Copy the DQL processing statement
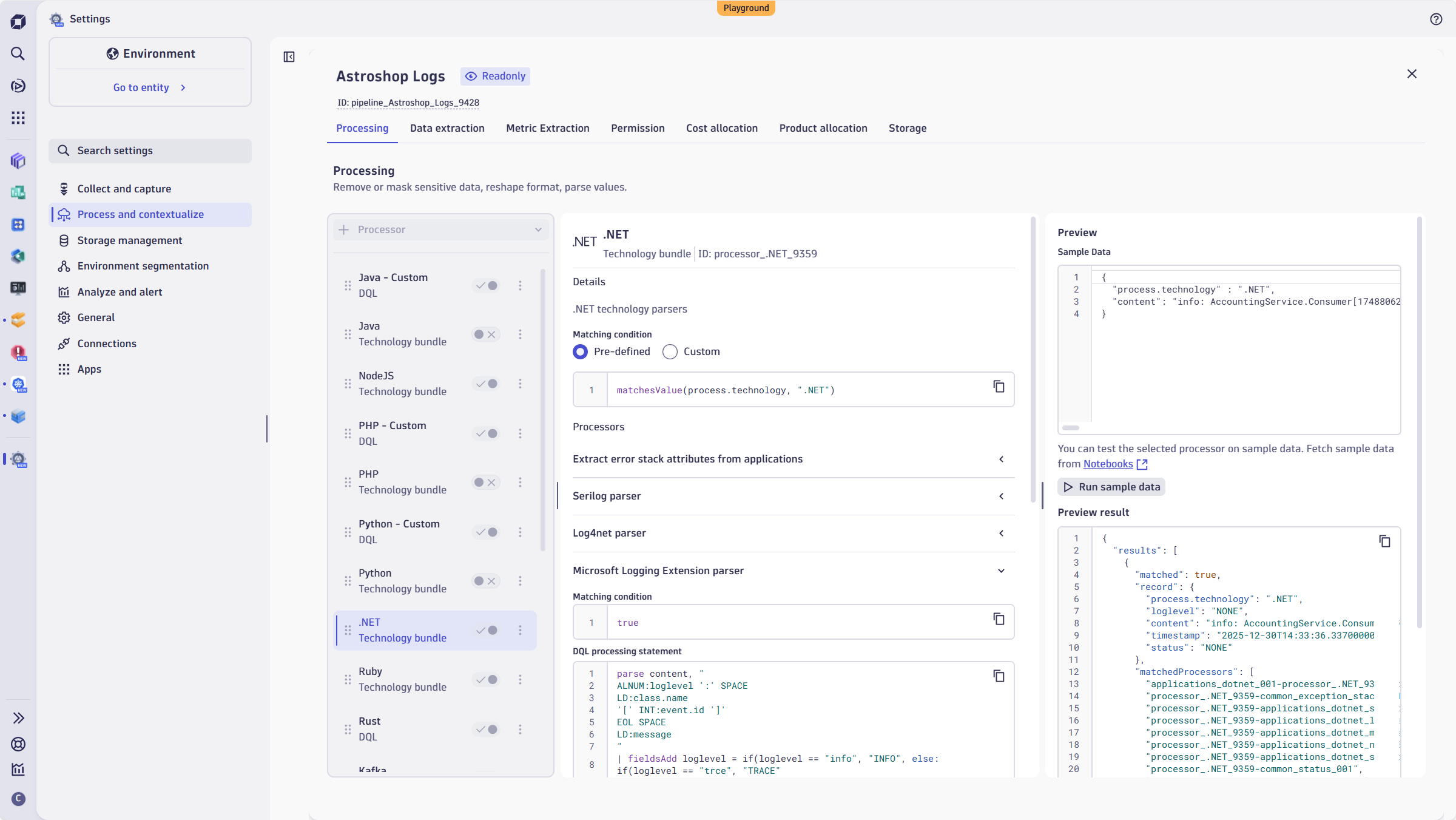Screen dimensions: 1456x820 click(x=999, y=676)
